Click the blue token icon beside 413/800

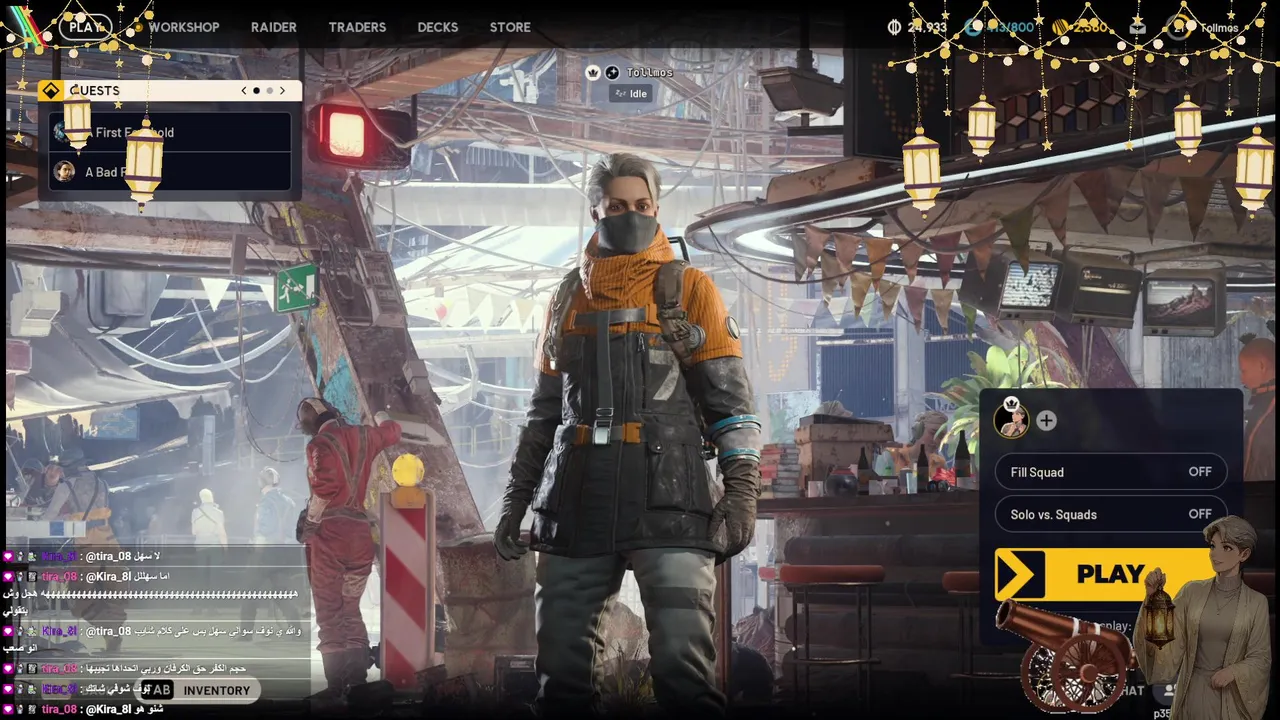coord(973,27)
